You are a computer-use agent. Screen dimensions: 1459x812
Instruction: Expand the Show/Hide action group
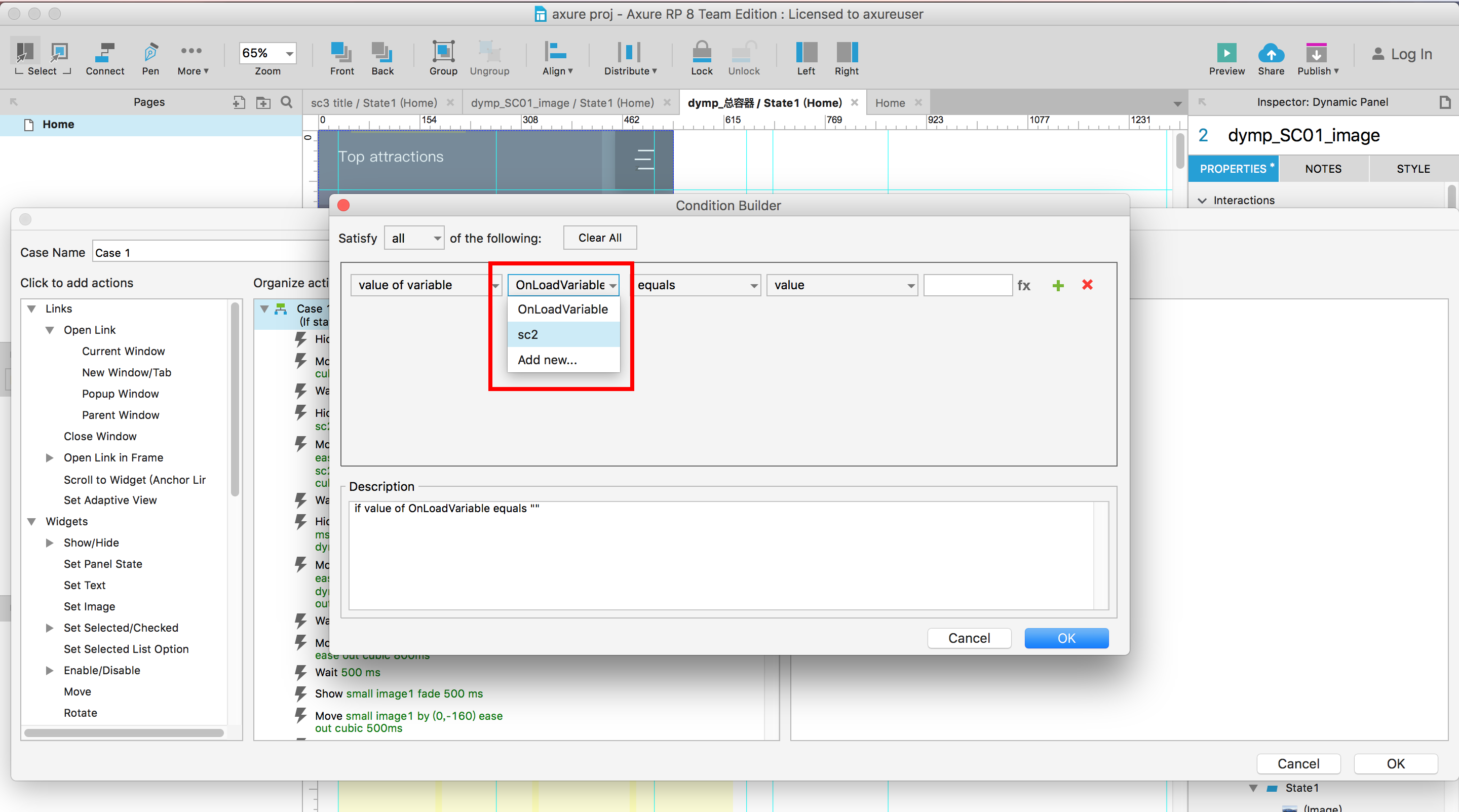click(50, 543)
